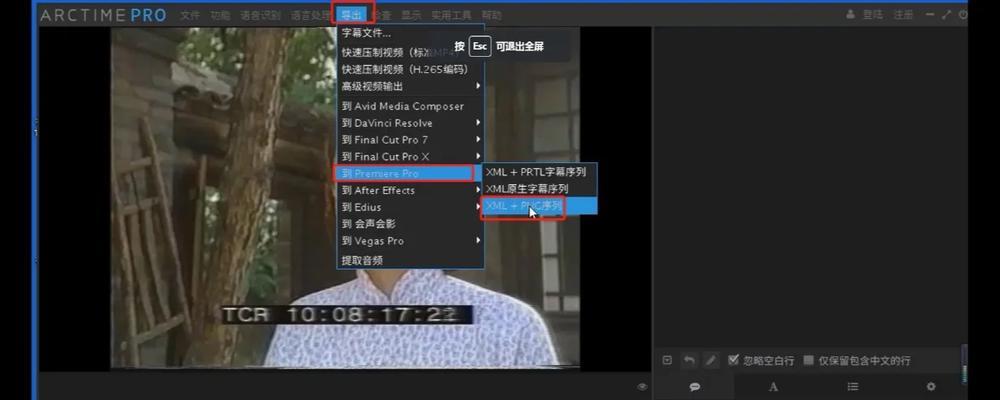Choose 到 Avid Media Composer
The width and height of the screenshot is (1000, 400).
click(x=410, y=106)
